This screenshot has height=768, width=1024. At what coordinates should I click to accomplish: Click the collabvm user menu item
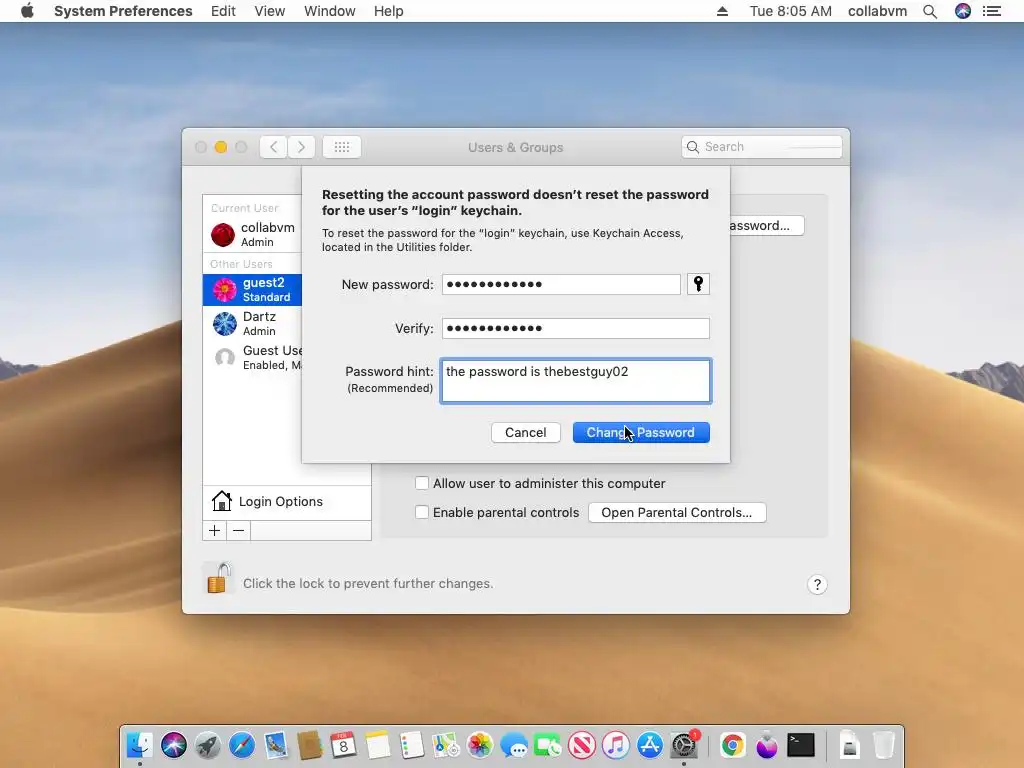877,11
